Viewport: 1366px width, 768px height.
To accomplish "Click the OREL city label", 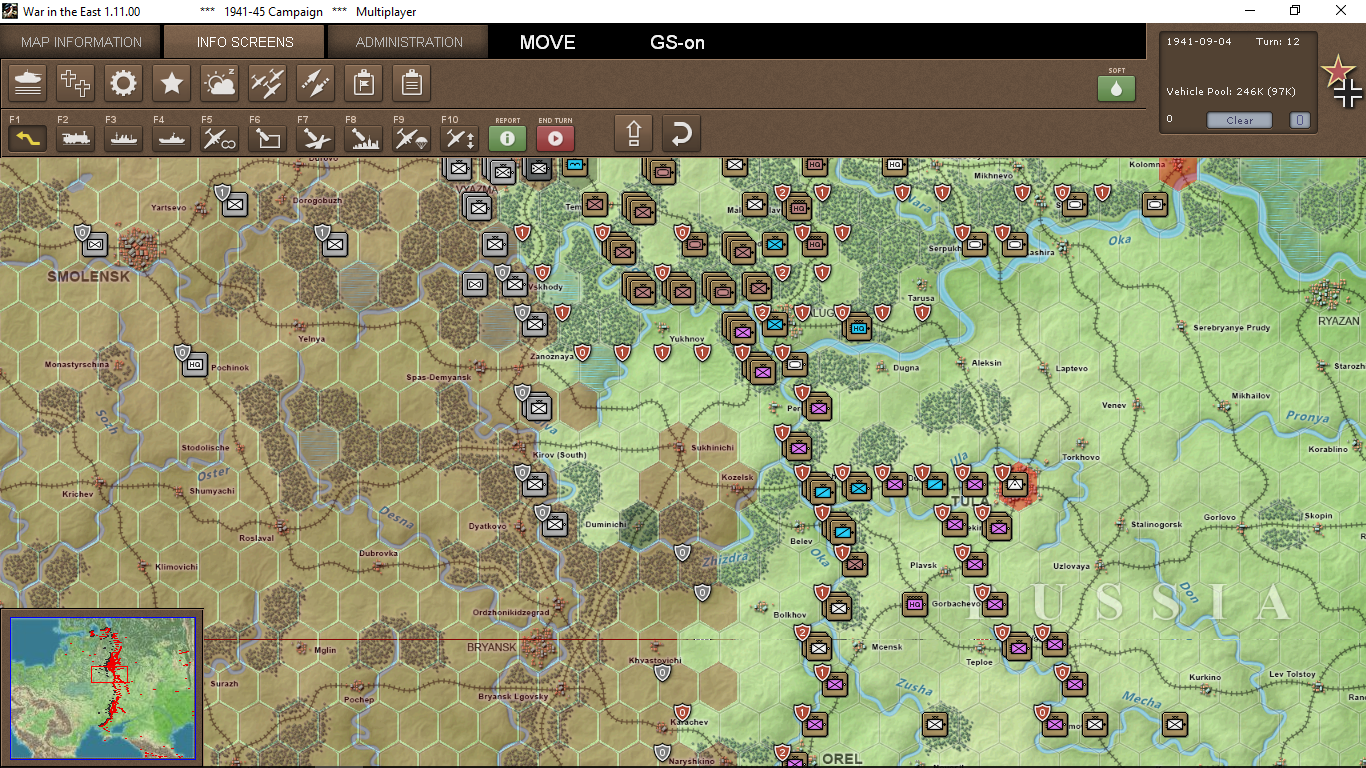I will 842,759.
